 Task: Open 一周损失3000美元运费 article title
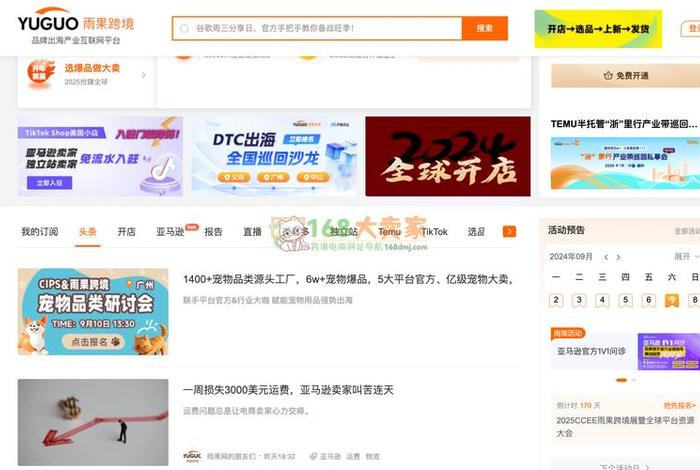click(288, 390)
